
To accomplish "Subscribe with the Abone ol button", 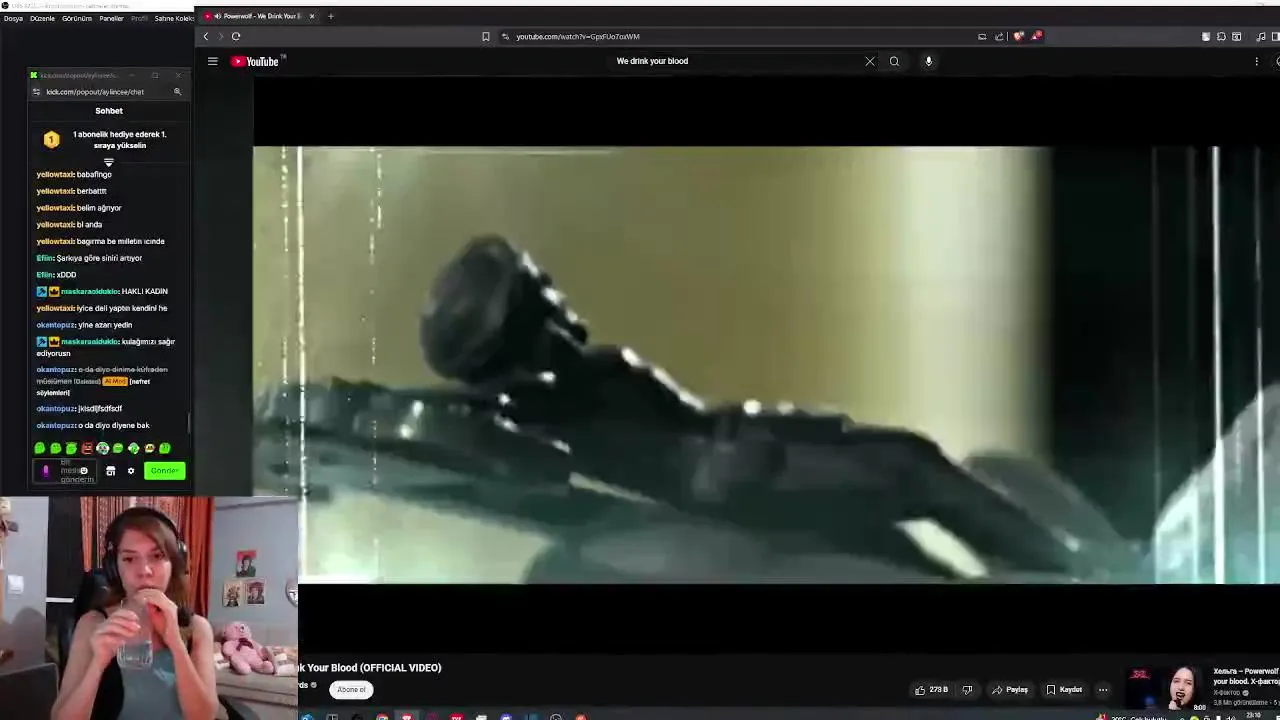I will point(351,690).
